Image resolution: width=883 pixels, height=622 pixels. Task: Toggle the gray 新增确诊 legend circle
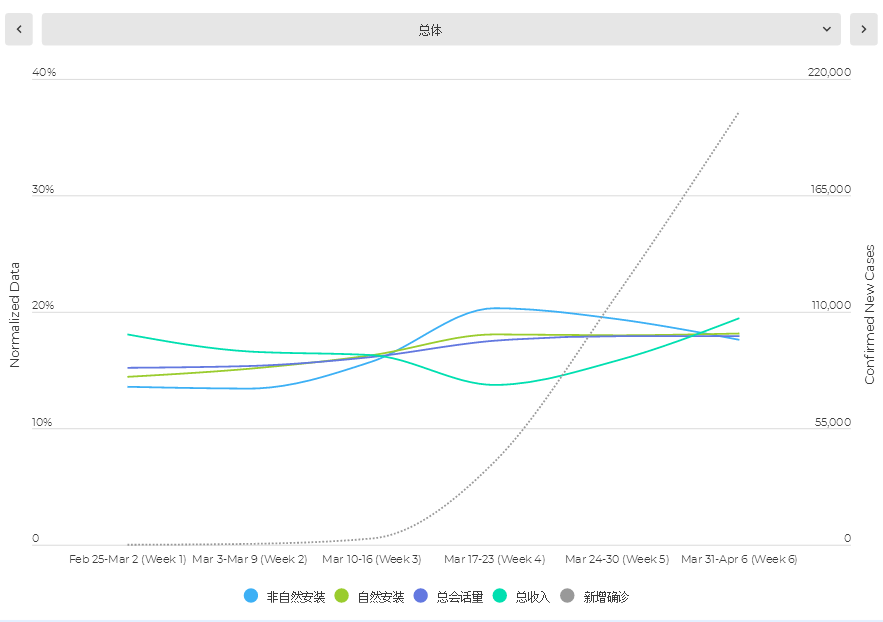click(568, 596)
